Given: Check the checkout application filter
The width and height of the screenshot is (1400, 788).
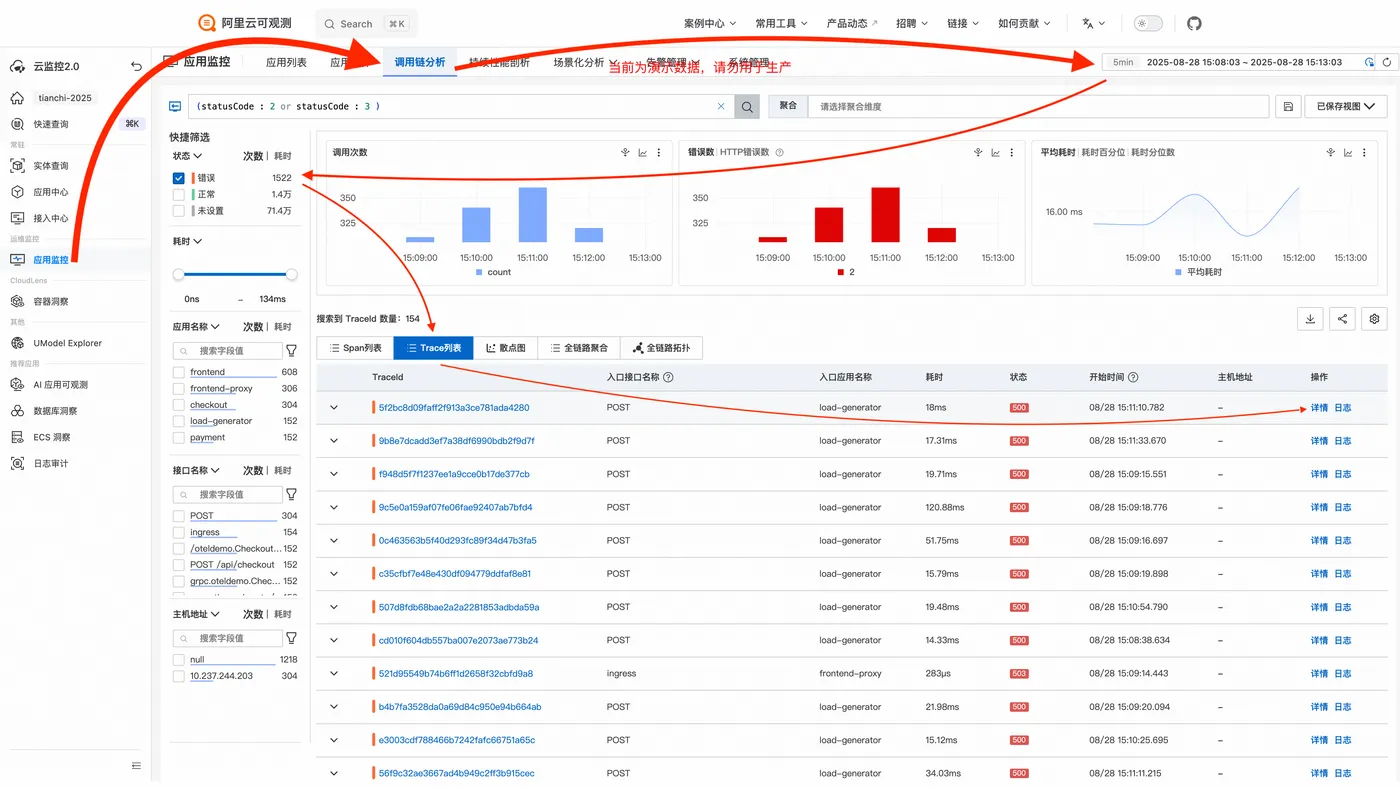Looking at the screenshot, I should tap(179, 405).
